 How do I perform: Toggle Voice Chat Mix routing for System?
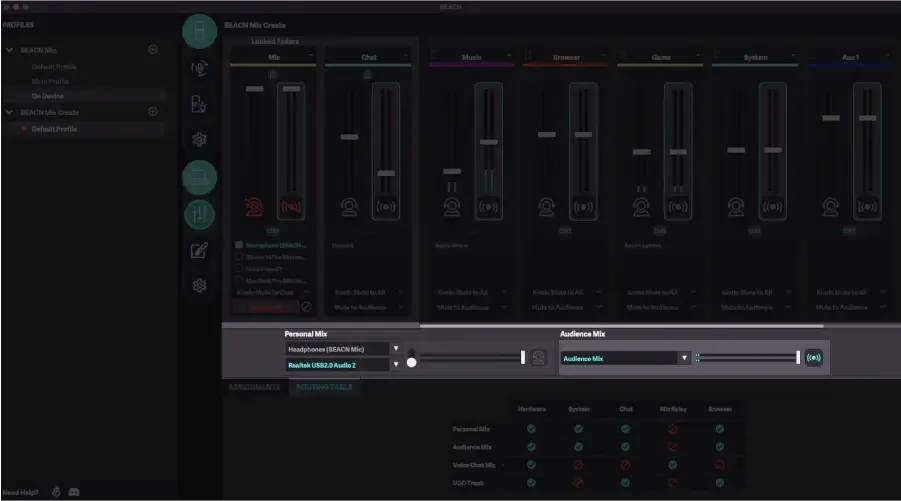[578, 464]
